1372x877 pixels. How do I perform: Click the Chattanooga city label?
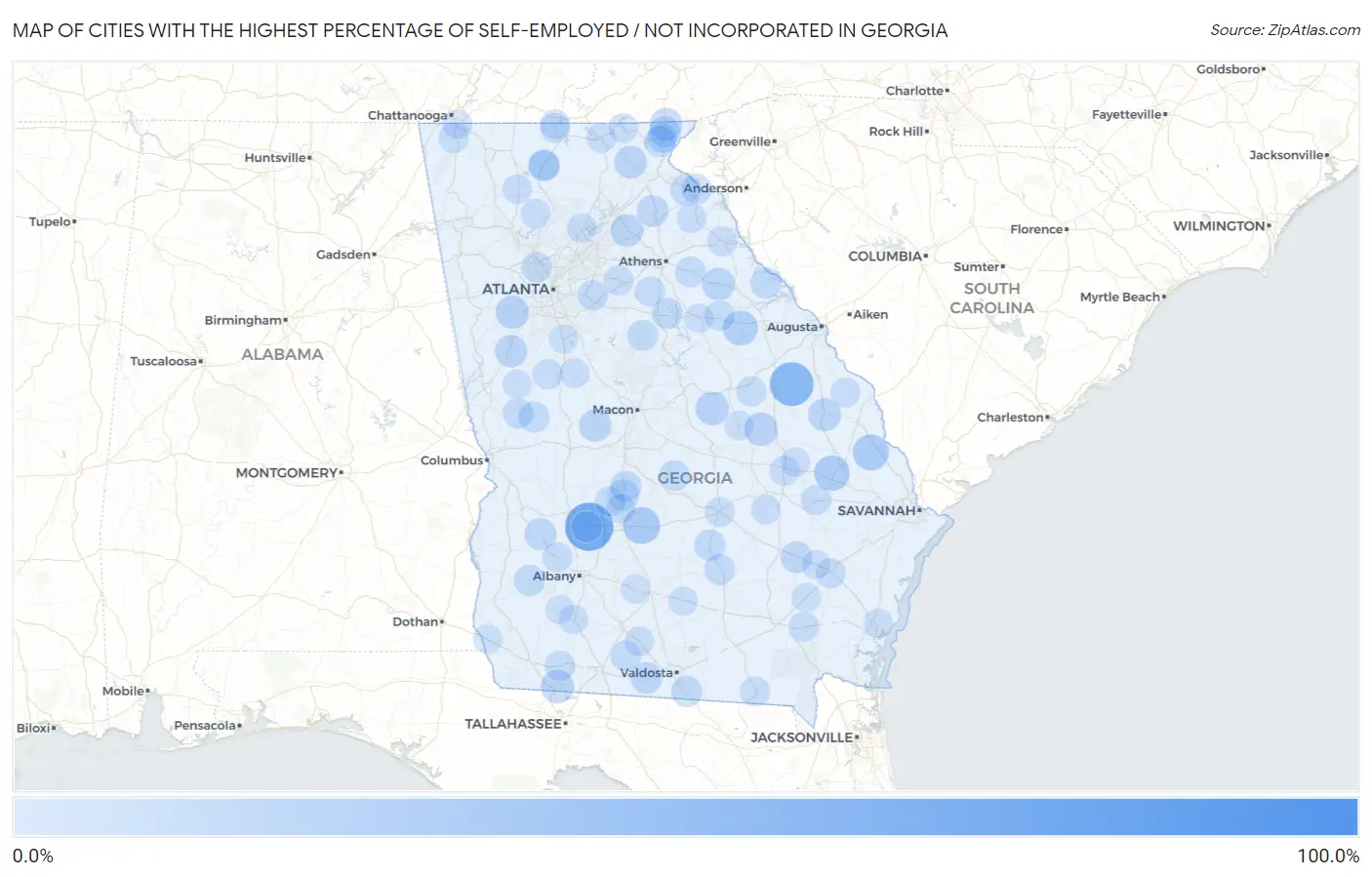[x=408, y=115]
